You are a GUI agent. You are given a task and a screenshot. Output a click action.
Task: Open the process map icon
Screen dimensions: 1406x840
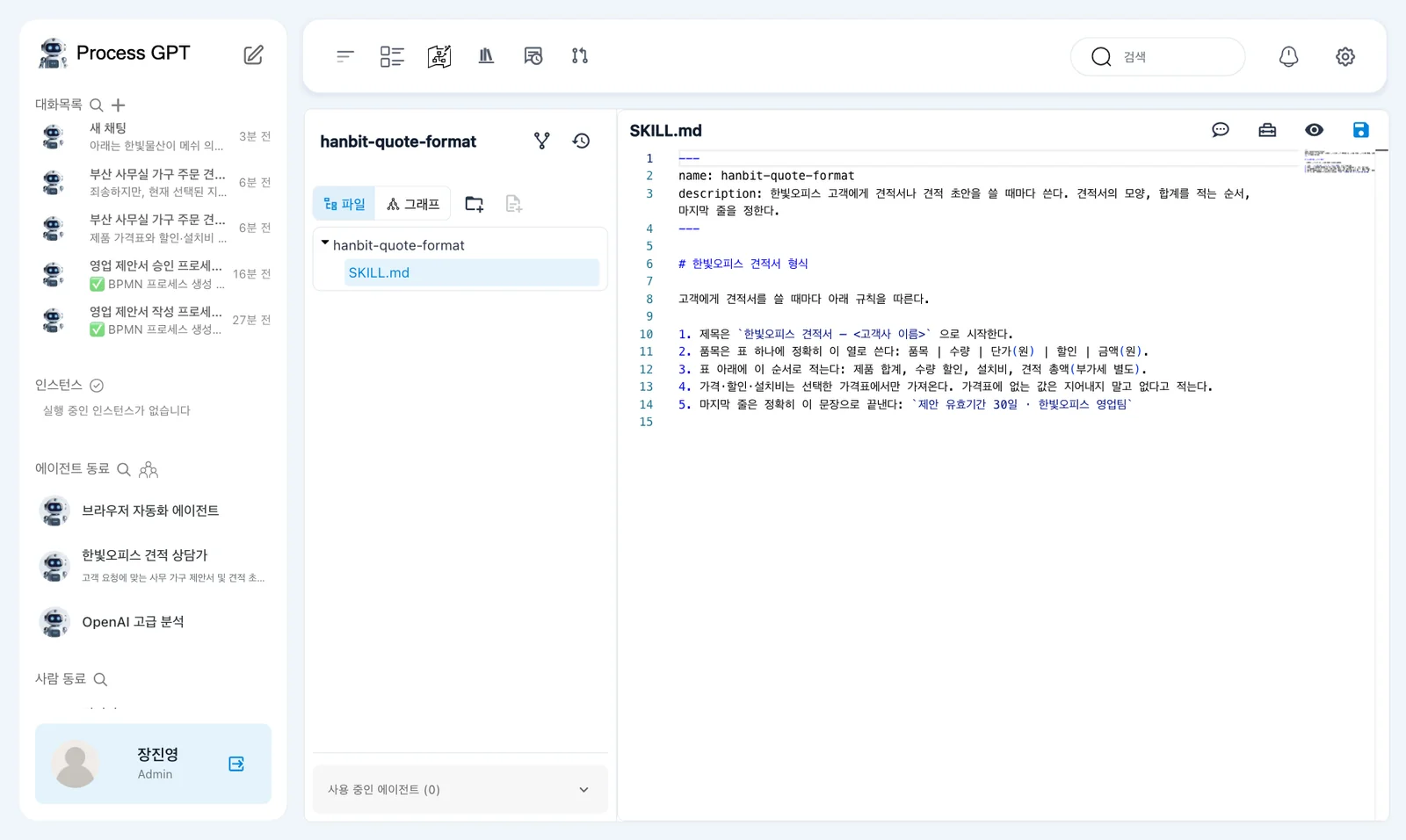(x=439, y=56)
